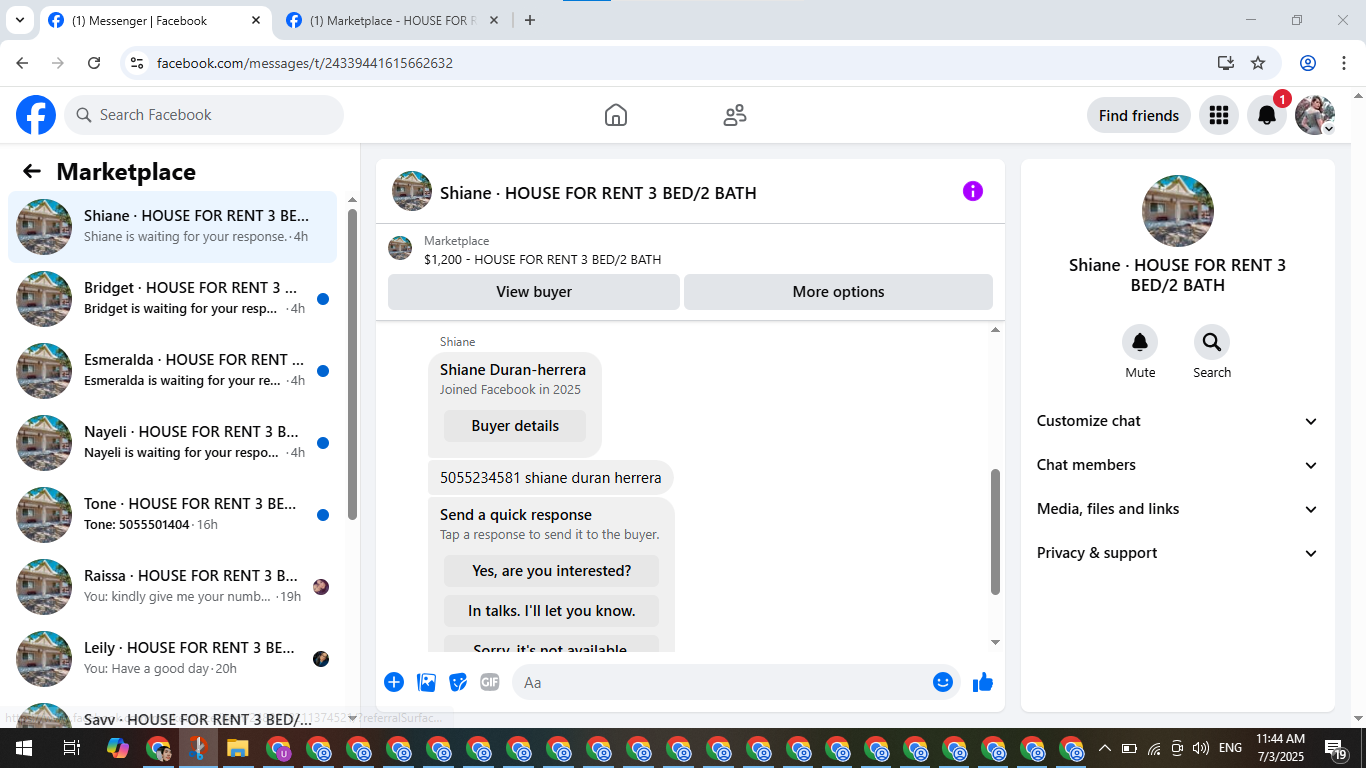
Task: Attach a photo using the image icon
Action: [x=427, y=682]
